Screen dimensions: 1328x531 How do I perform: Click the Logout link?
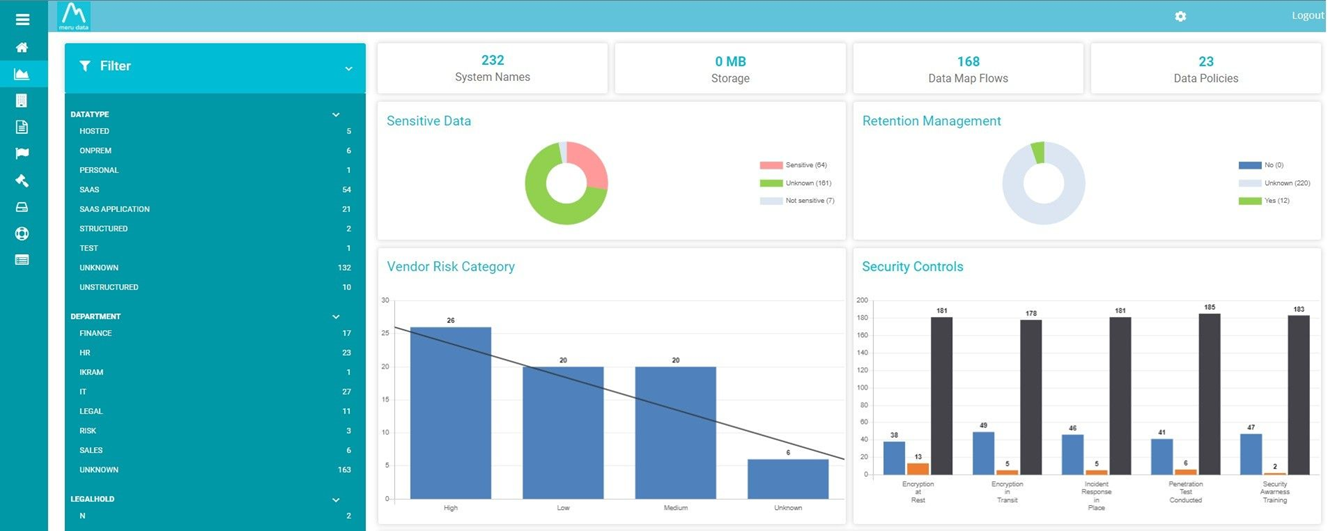tap(1308, 16)
